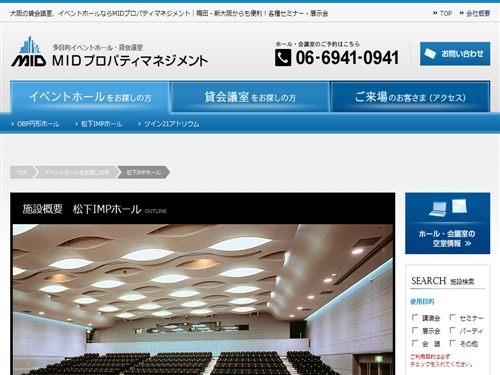Click the MID building logo icon

point(29,51)
